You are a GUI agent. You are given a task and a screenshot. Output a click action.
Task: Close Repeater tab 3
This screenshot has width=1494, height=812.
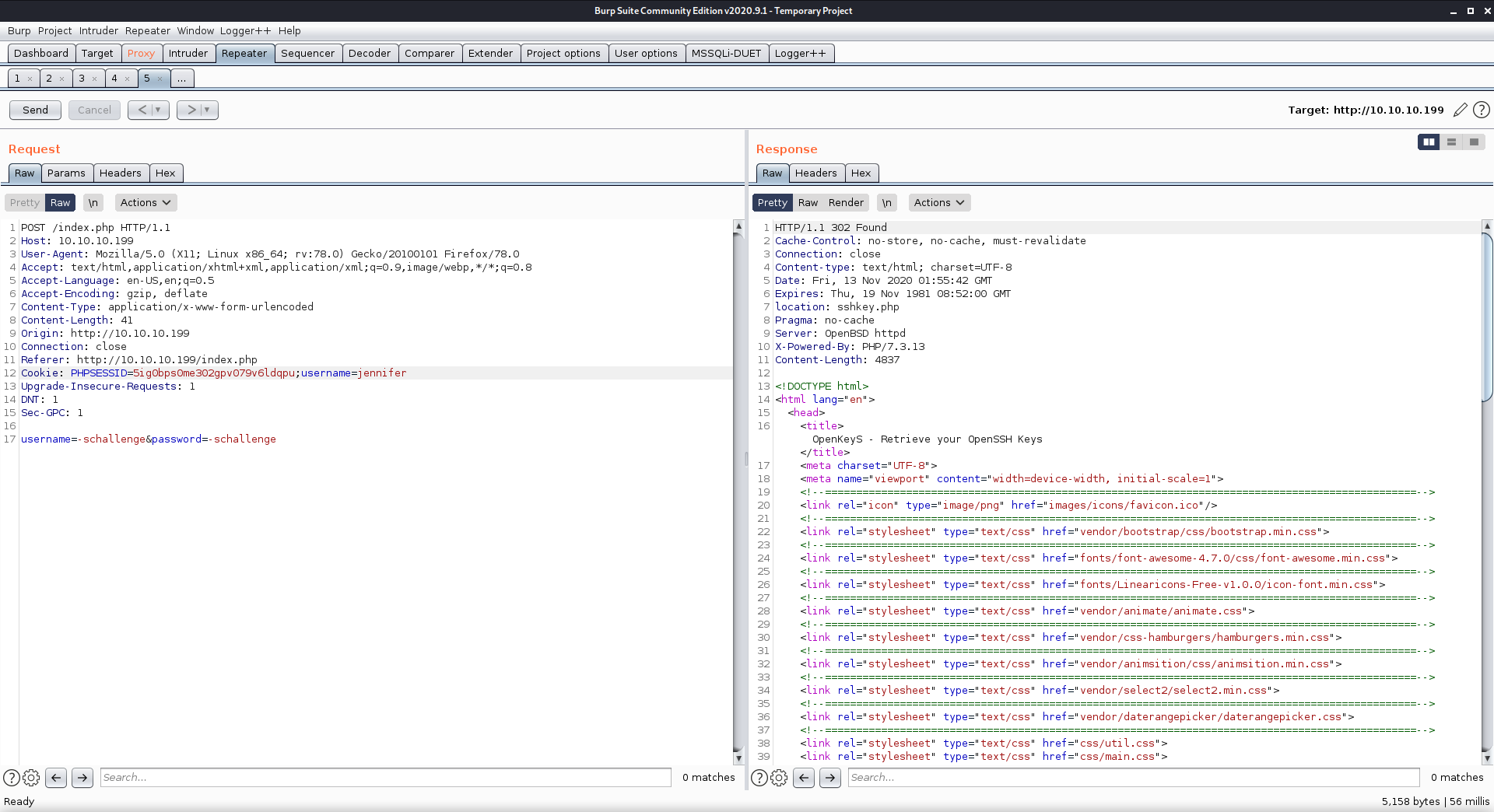(94, 79)
